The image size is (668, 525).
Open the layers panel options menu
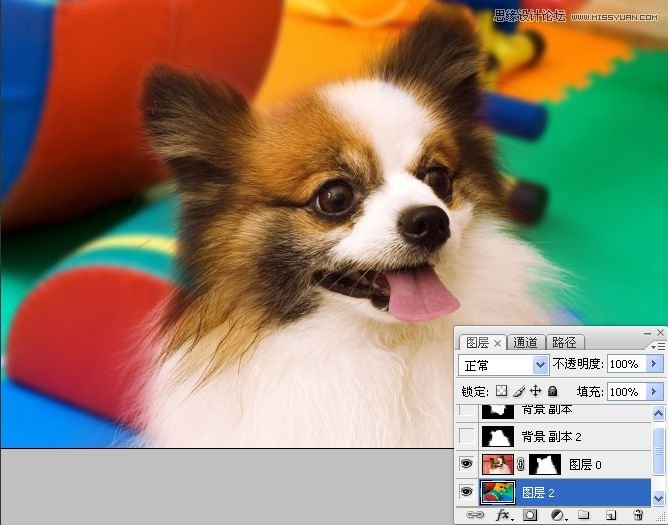pos(658,346)
